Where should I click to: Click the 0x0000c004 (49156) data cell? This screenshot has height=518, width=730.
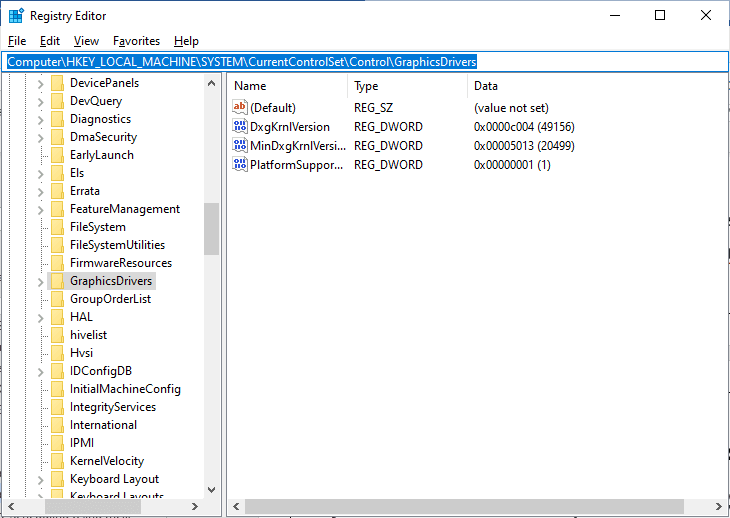(x=524, y=127)
